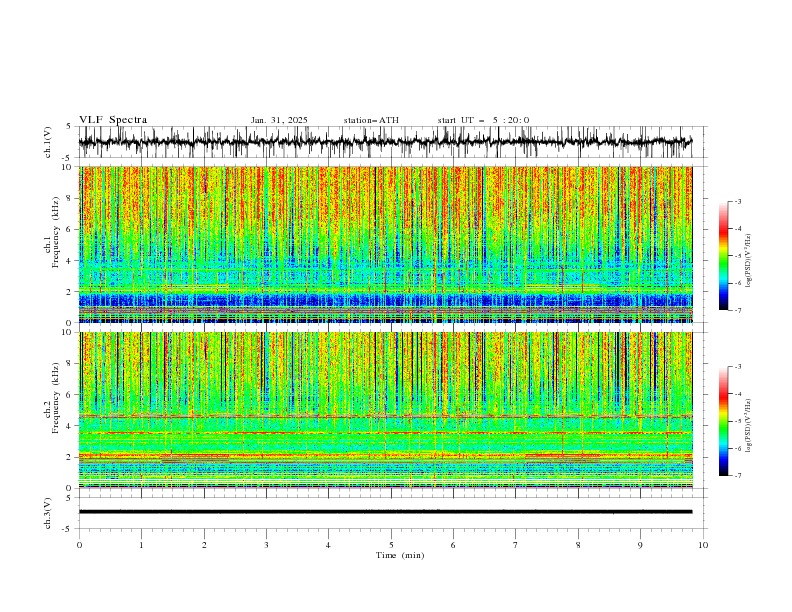Click the "Time (min)" axis title
792x612 pixels.
click(400, 555)
